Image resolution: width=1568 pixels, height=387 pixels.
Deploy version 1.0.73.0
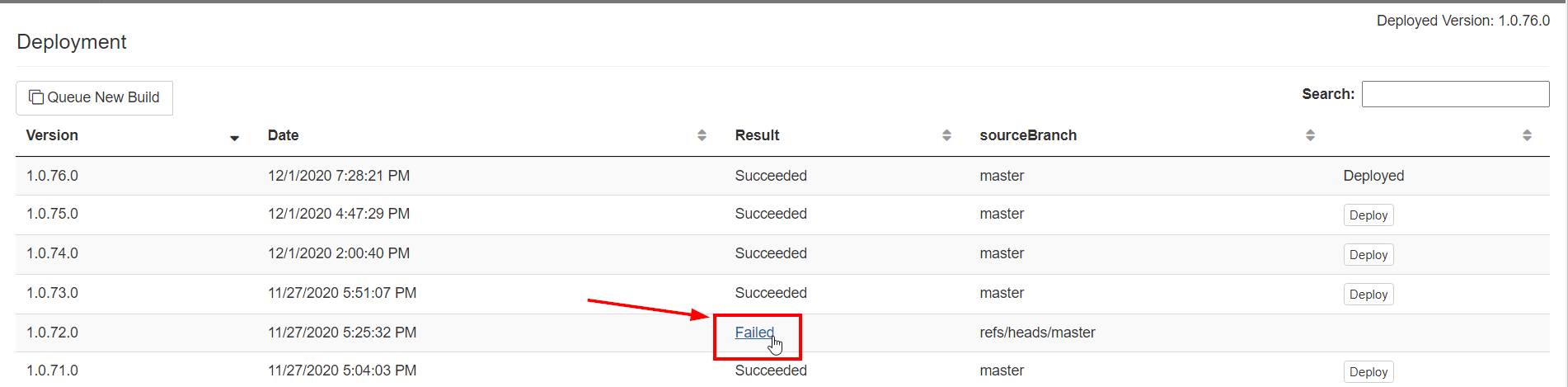coord(1368,295)
